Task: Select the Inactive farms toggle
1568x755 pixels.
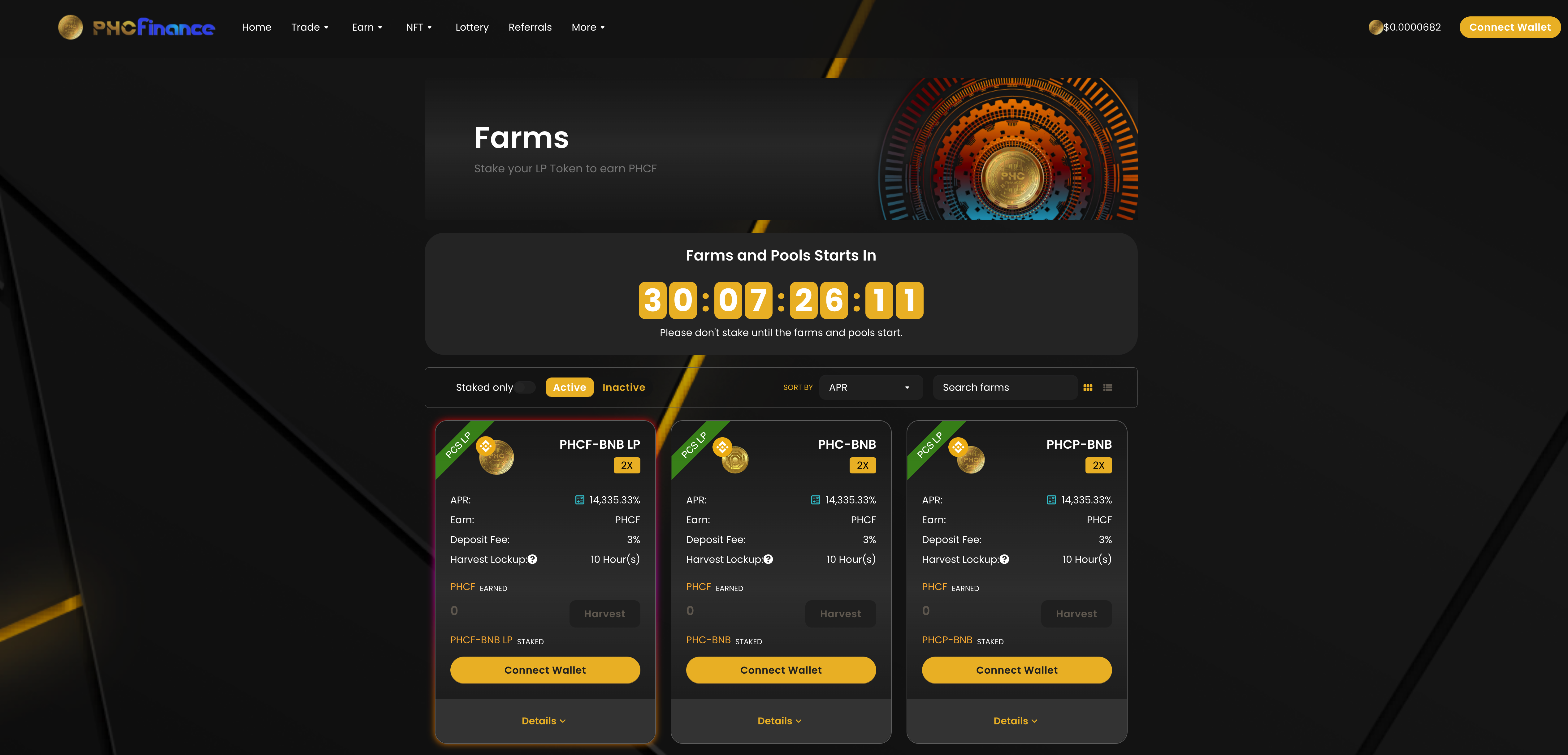Action: point(623,387)
